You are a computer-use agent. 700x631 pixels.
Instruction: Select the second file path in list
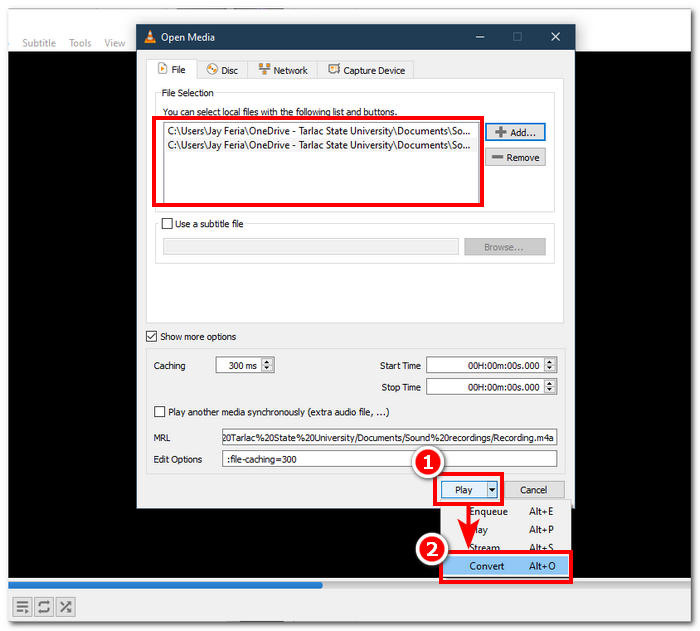[x=320, y=145]
